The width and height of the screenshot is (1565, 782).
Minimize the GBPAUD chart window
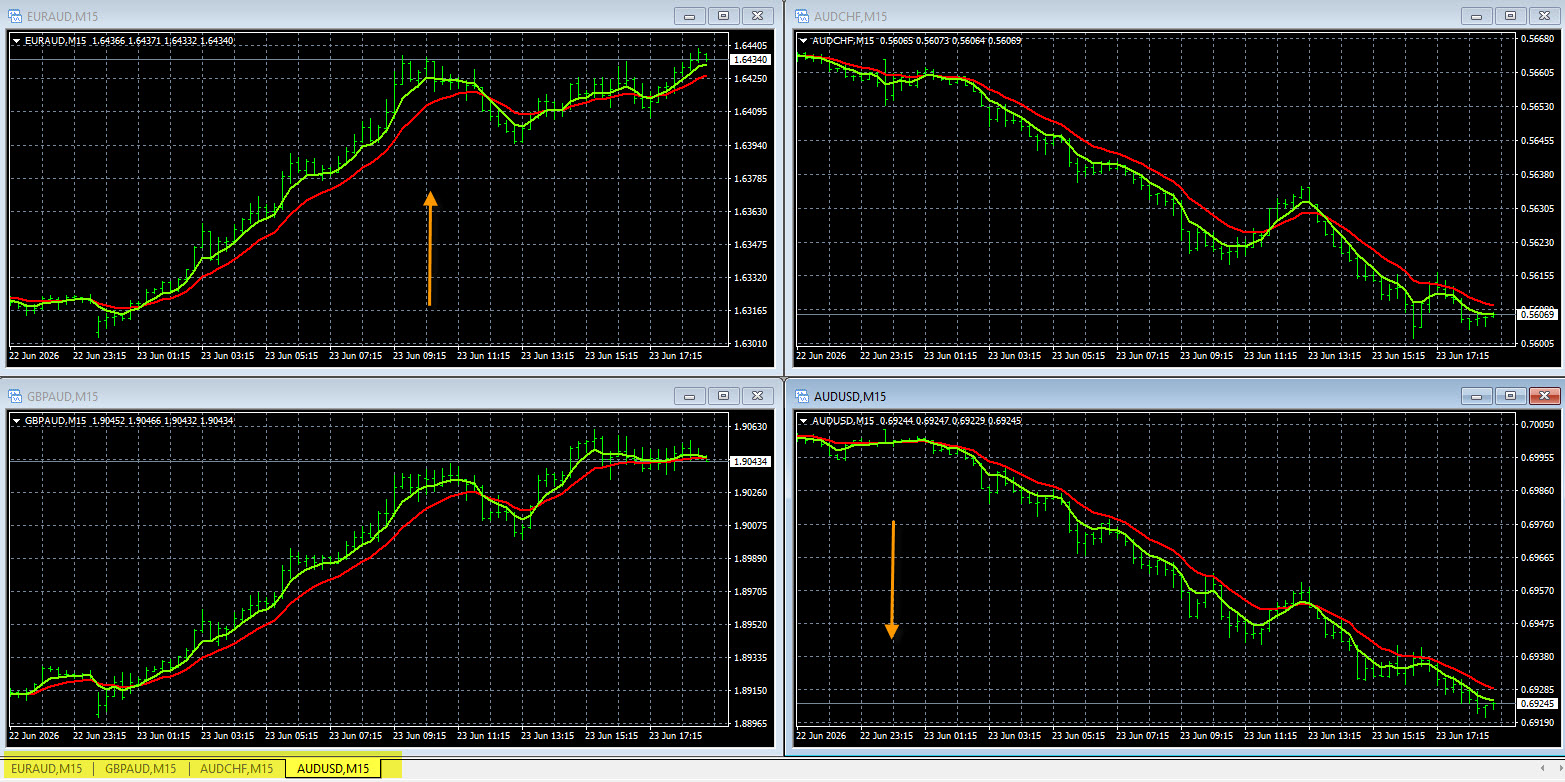(689, 396)
